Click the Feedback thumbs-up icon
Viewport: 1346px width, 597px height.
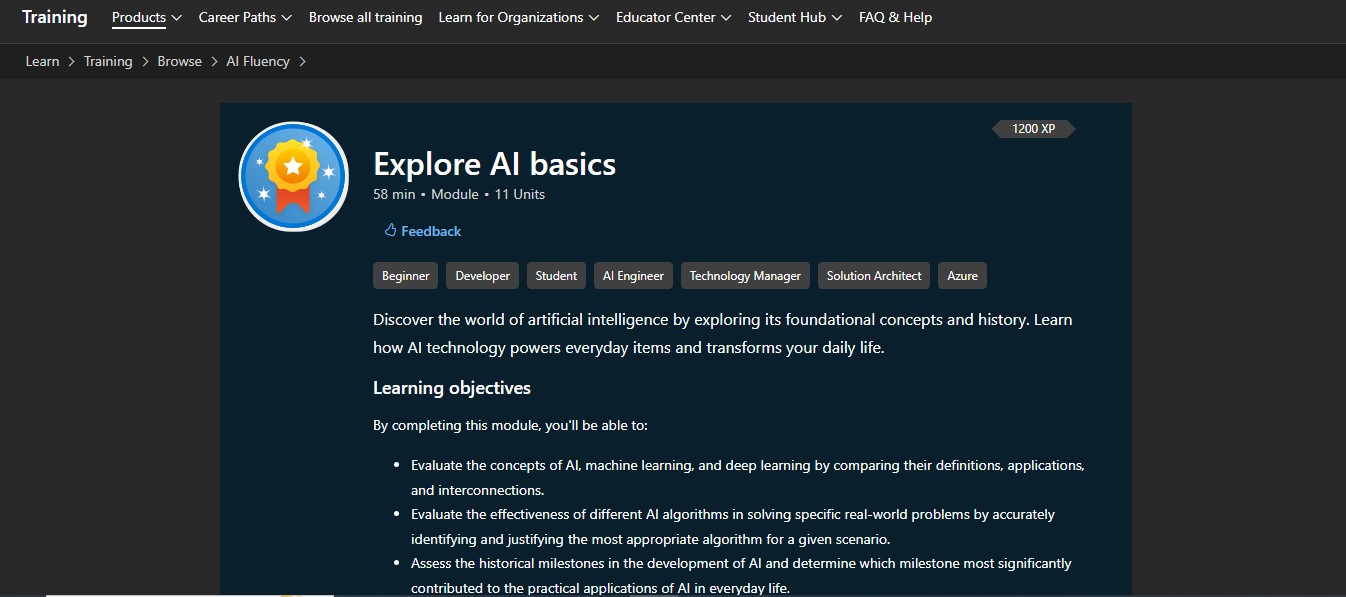click(390, 230)
